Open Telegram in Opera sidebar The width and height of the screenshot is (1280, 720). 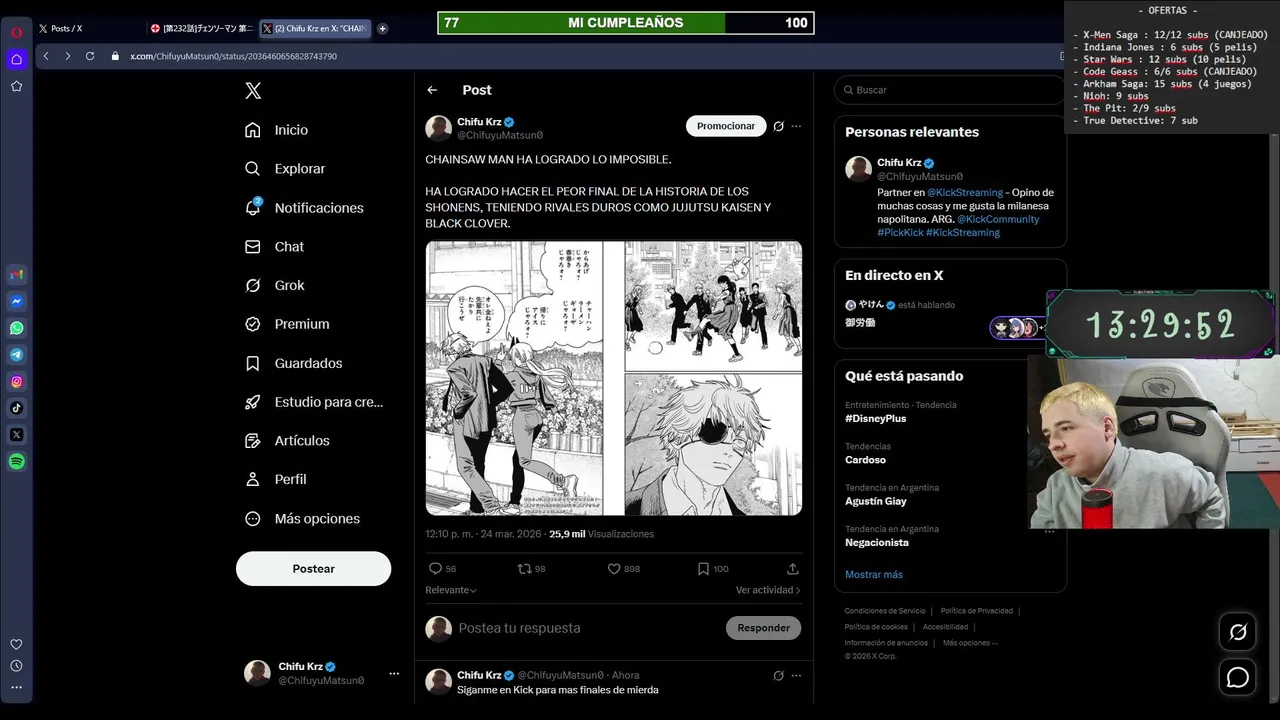(17, 355)
